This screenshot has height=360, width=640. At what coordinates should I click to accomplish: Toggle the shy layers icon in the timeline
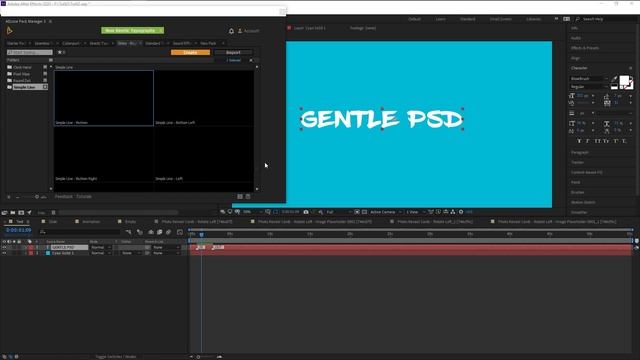point(151,232)
